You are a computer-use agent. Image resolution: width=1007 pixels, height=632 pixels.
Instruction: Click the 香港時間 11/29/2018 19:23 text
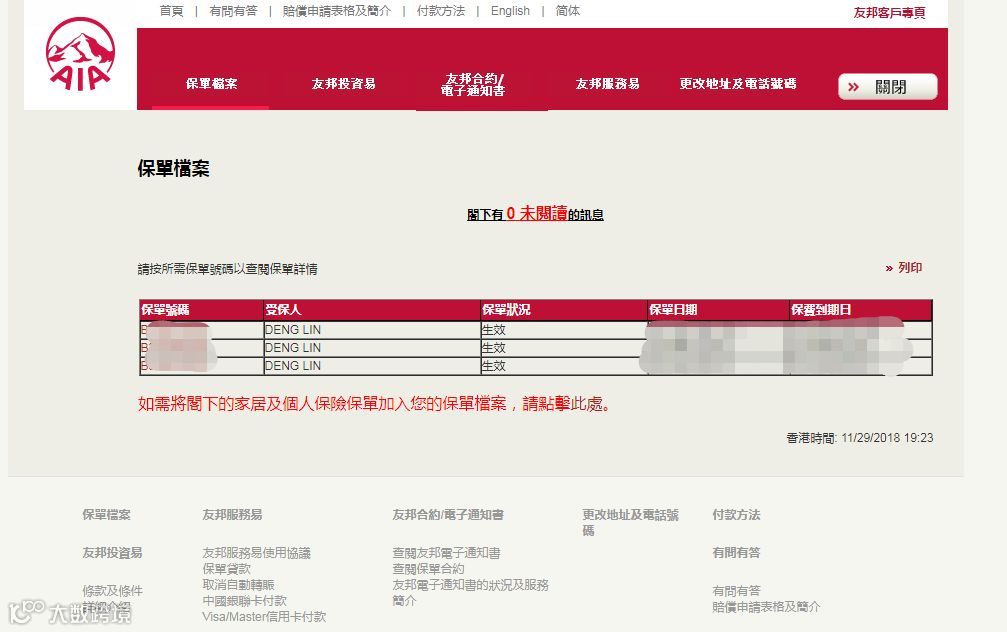pyautogui.click(x=860, y=438)
